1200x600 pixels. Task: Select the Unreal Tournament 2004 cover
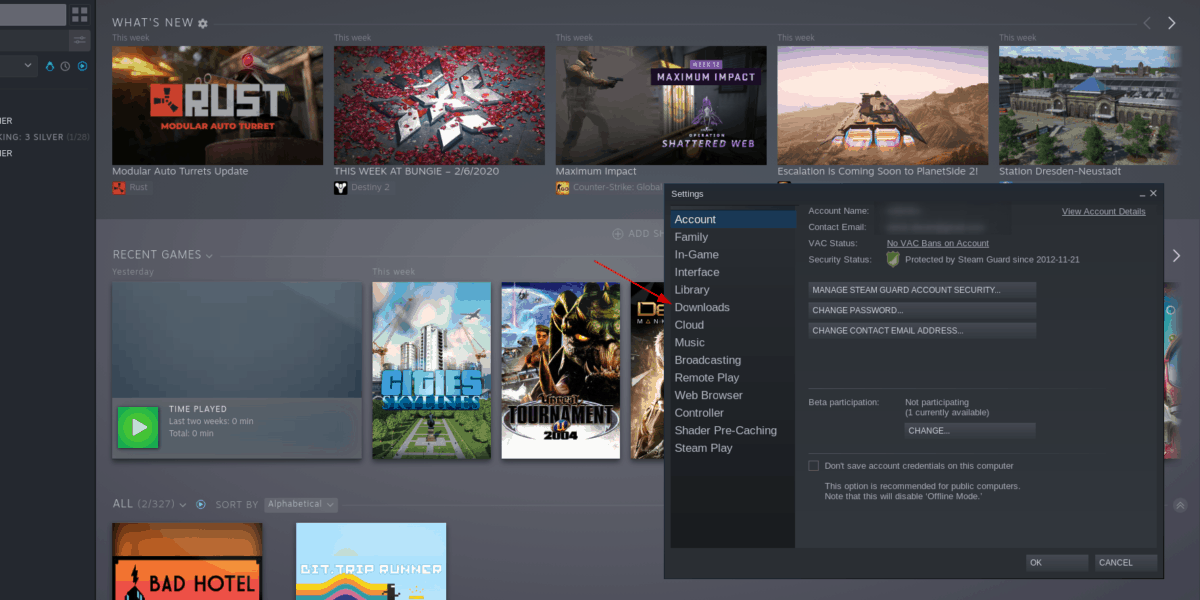pyautogui.click(x=560, y=370)
